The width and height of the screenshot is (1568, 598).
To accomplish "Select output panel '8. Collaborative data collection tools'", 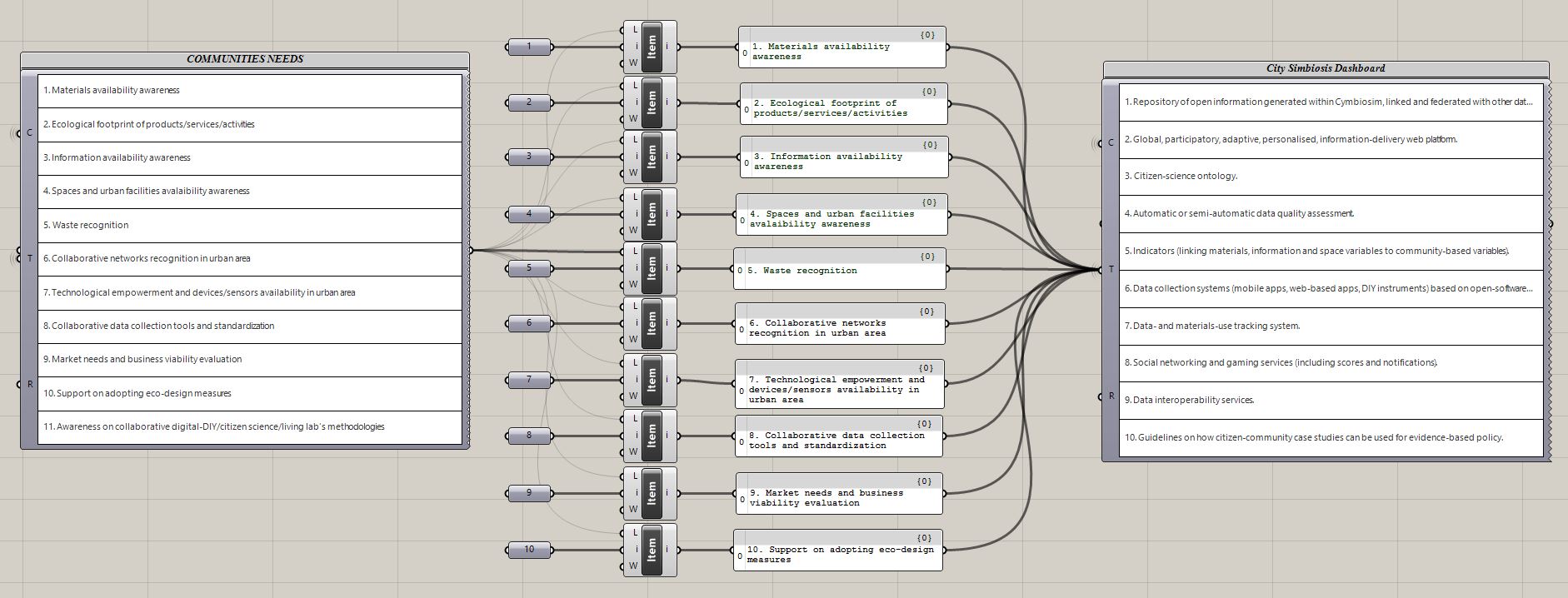I will pyautogui.click(x=839, y=436).
